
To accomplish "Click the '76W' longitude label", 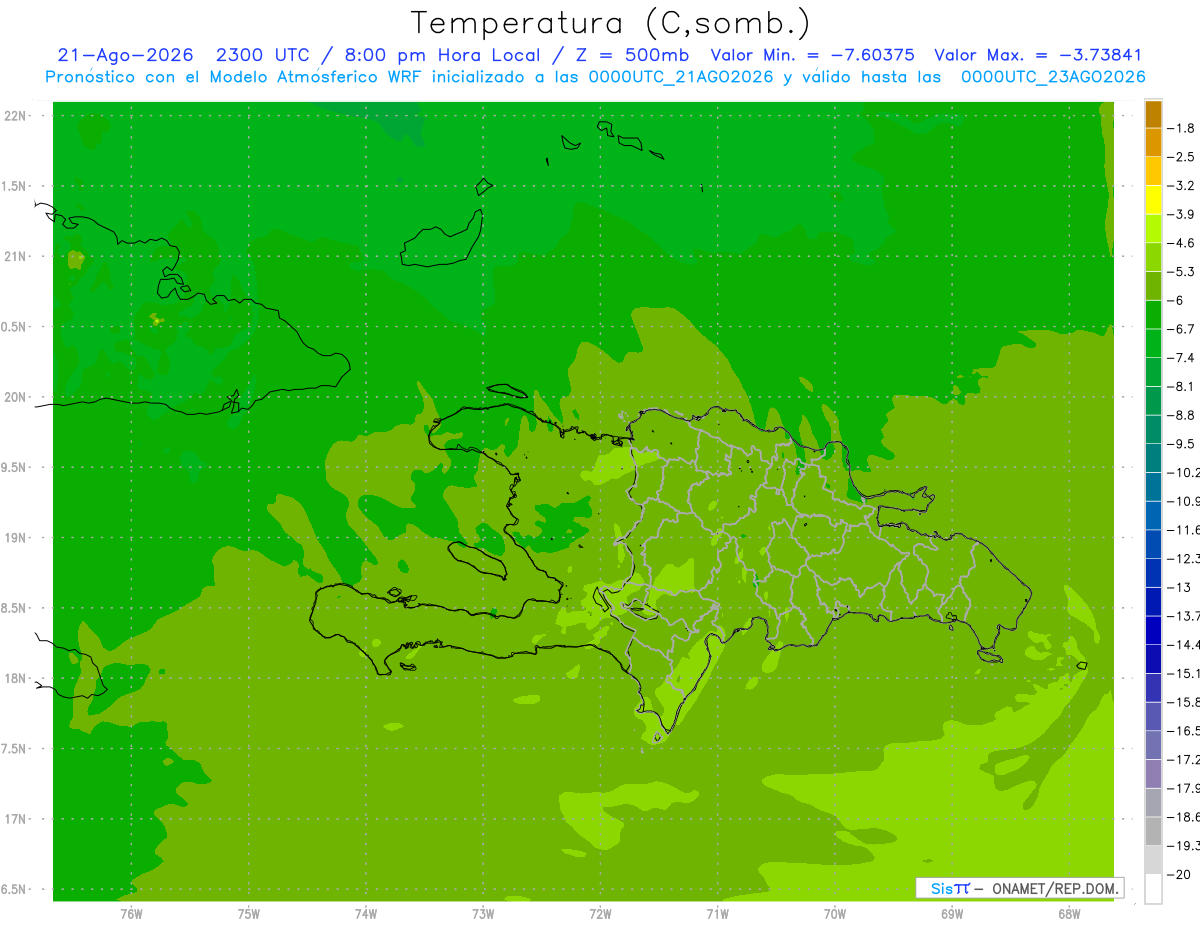I will pyautogui.click(x=131, y=914).
